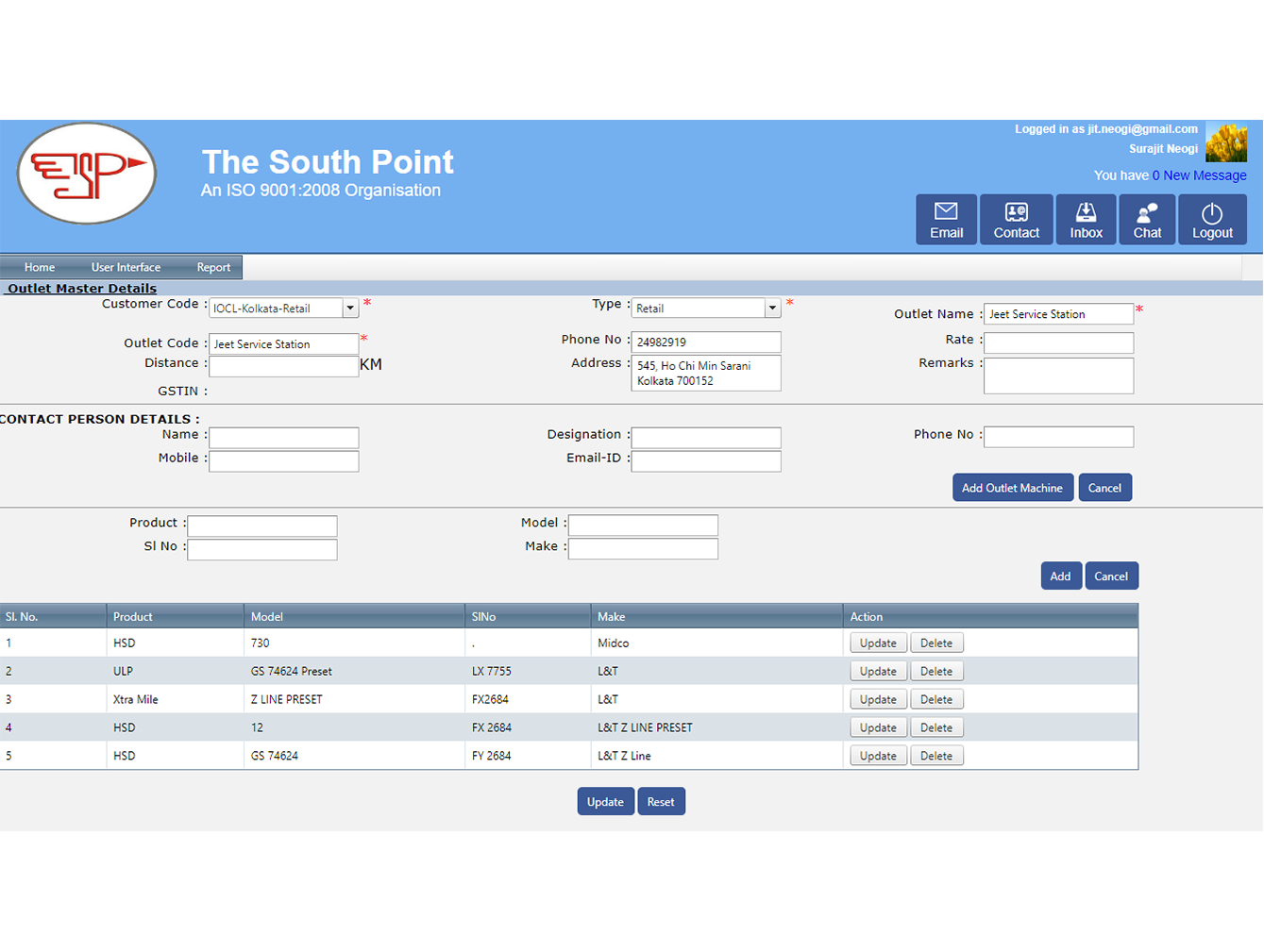
Task: Update row 5 HSD GS 74624
Action: point(878,757)
